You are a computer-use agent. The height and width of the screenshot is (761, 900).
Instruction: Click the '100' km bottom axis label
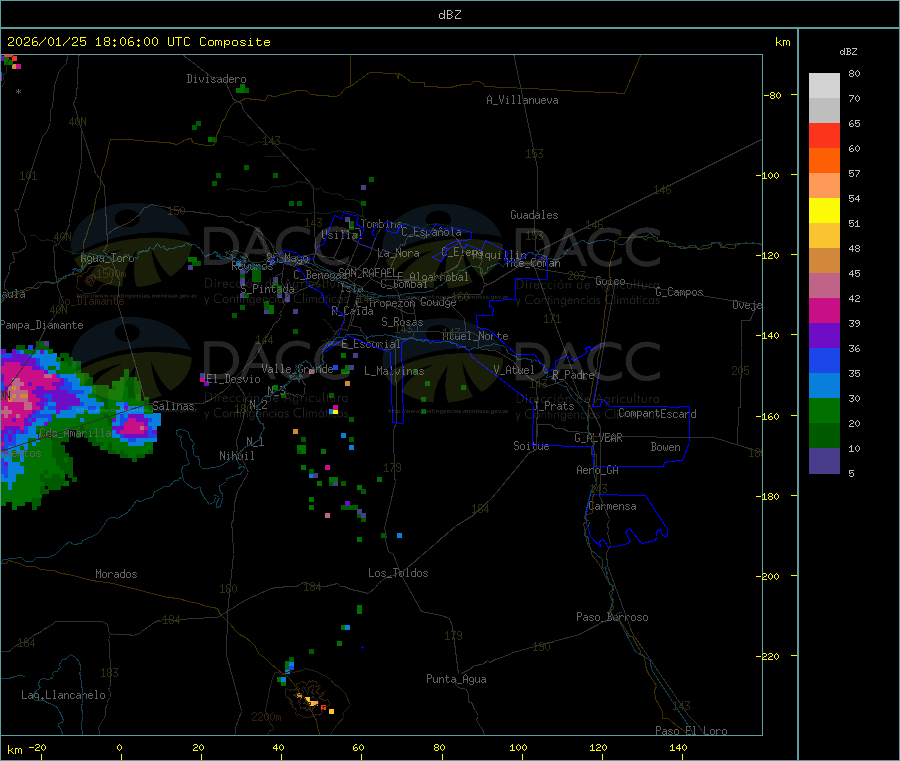pyautogui.click(x=518, y=747)
